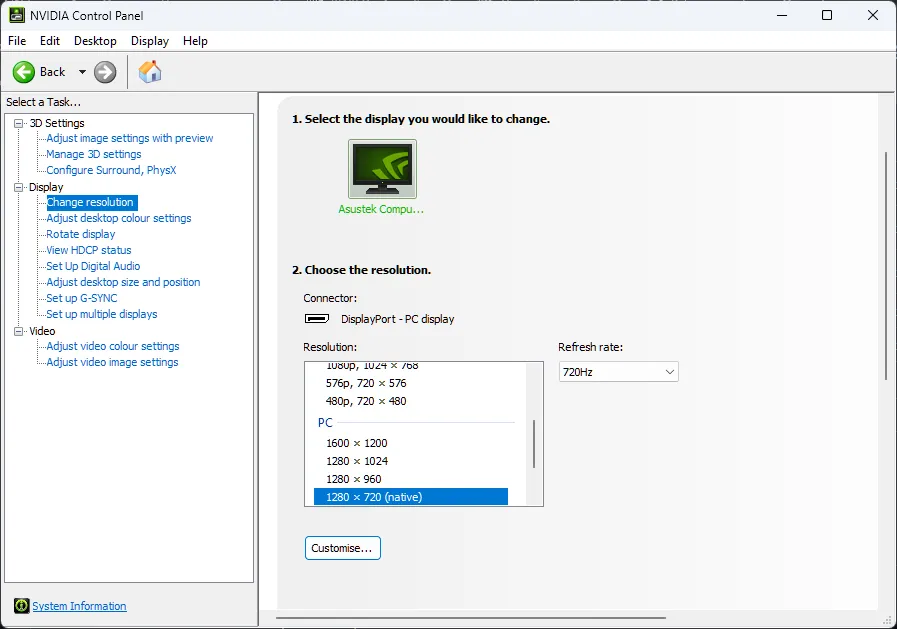This screenshot has height=629, width=897.
Task: Collapse the Display tree node
Action: [19, 187]
